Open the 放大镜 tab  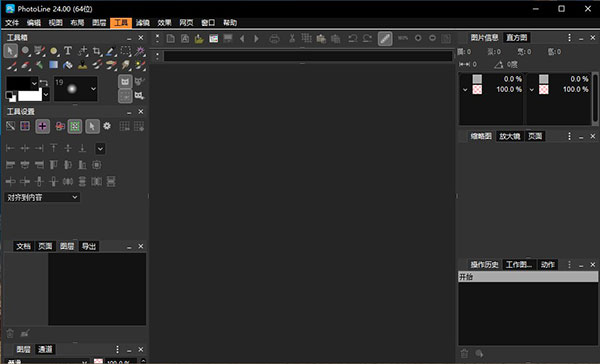click(510, 136)
